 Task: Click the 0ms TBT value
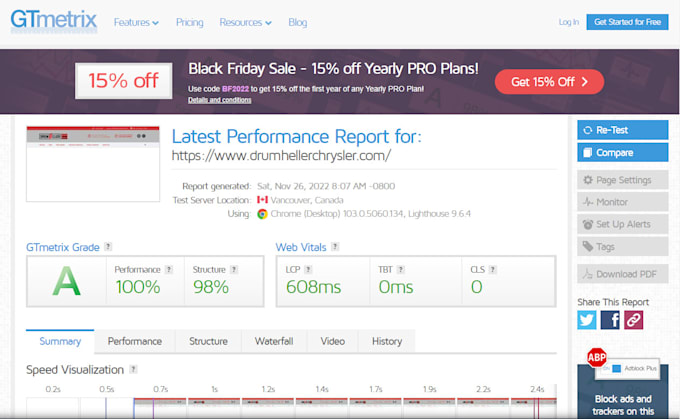point(396,287)
